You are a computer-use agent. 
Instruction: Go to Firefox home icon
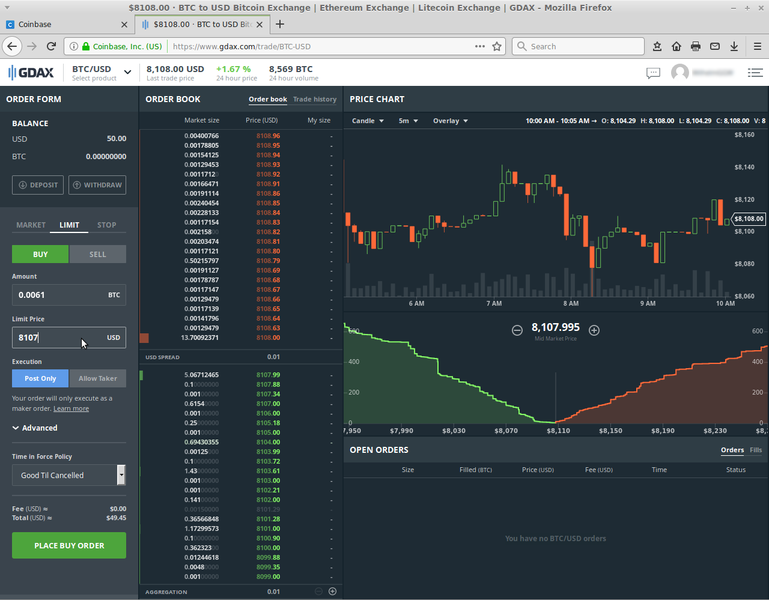(x=676, y=46)
